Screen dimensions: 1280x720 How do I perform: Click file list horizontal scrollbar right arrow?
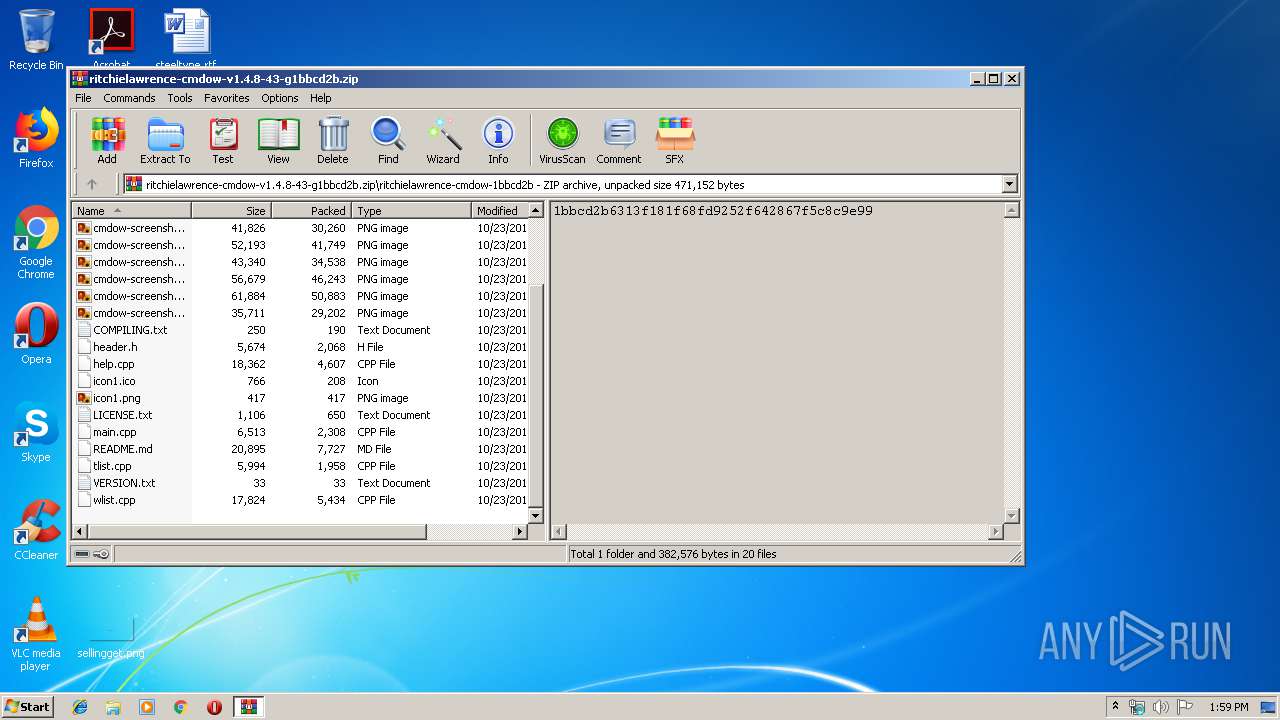(x=519, y=532)
